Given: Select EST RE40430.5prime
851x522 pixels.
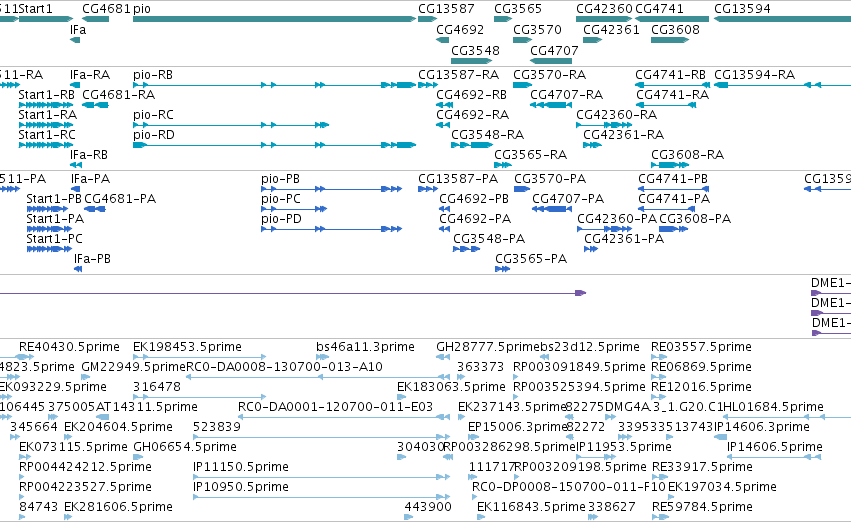Looking at the screenshot, I should click(69, 347).
